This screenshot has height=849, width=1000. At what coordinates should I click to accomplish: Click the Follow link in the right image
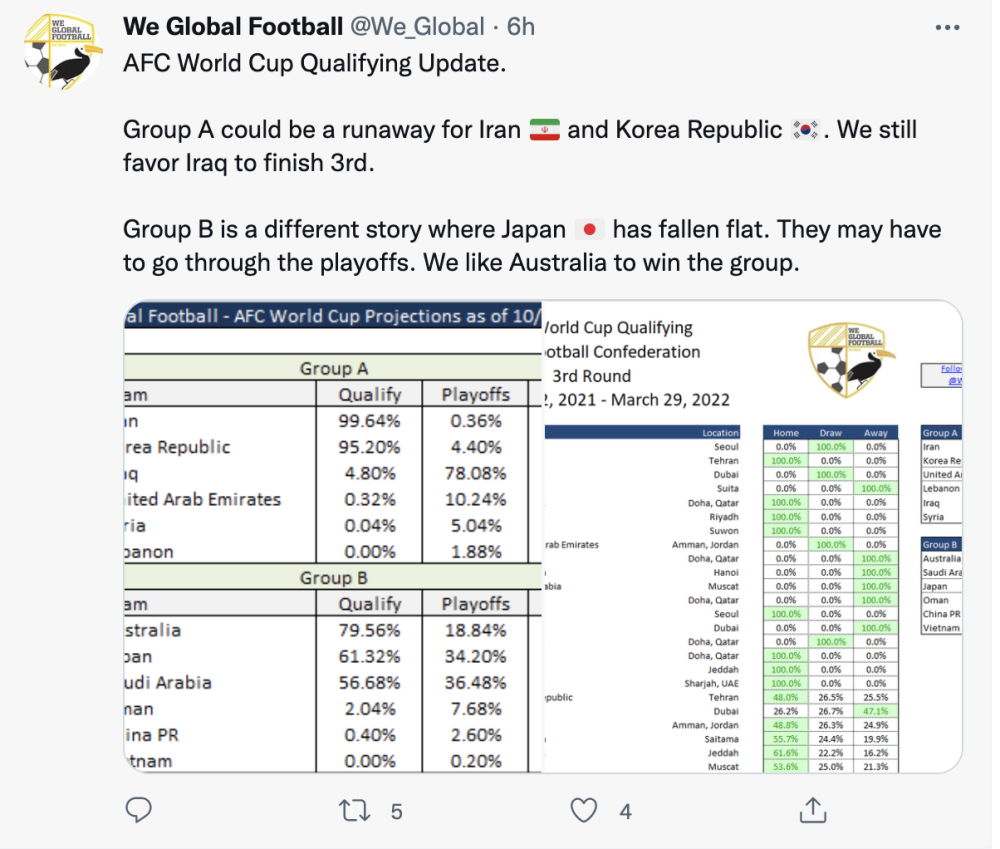click(952, 369)
